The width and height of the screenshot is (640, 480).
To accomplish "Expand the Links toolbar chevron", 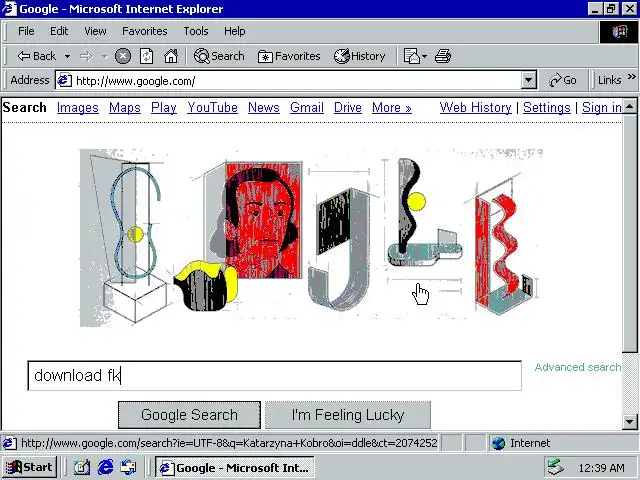I will point(631,77).
